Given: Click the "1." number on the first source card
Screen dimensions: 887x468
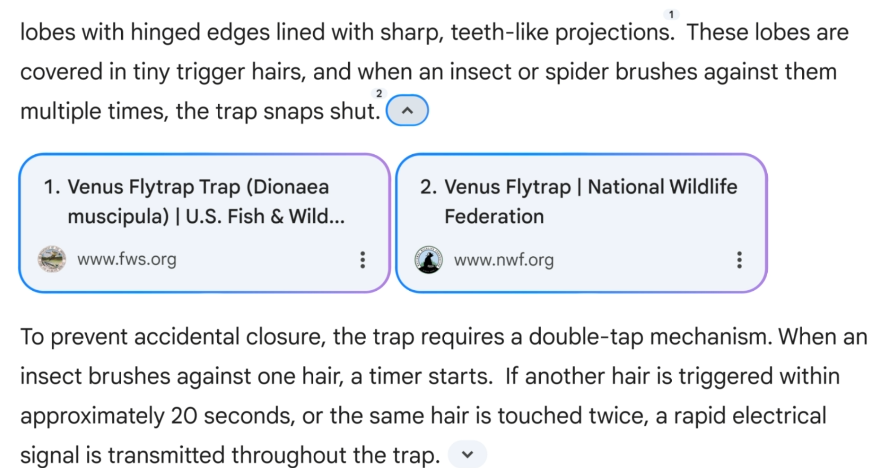Looking at the screenshot, I should click(x=51, y=187).
